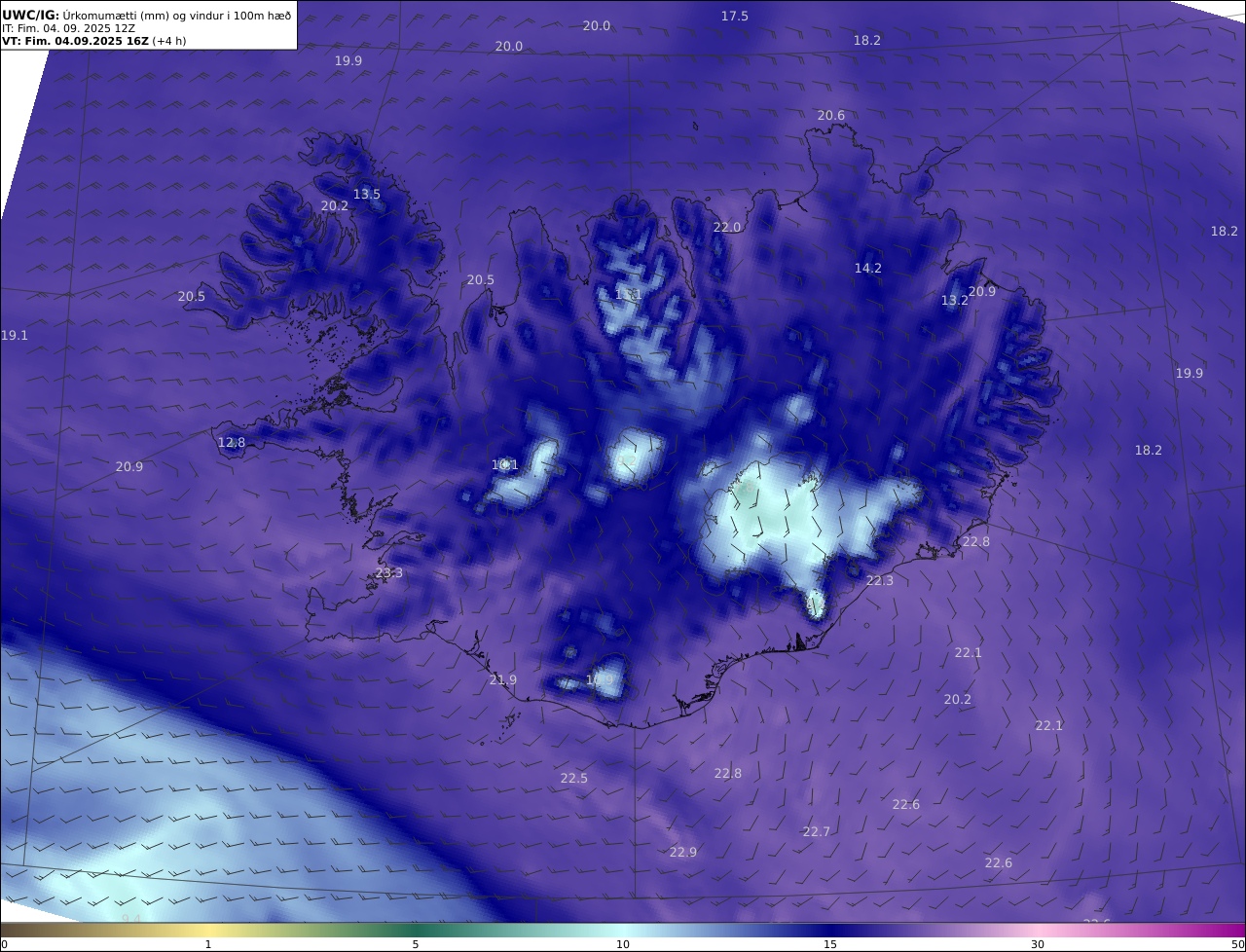Screen dimensions: 1246x952
Task: Click the map title 'UWC/IG: Úrkomumætti (mm) og vindur'
Action: click(x=147, y=15)
